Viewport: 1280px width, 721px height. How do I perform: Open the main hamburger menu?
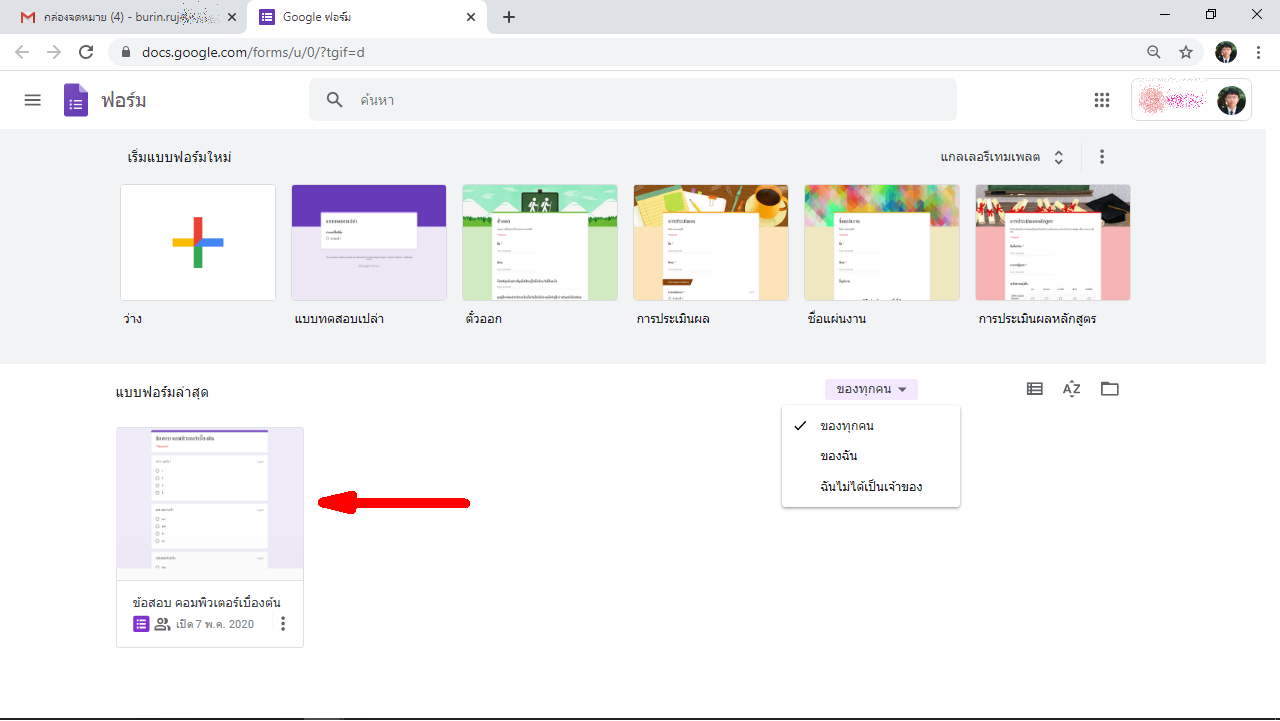click(33, 100)
